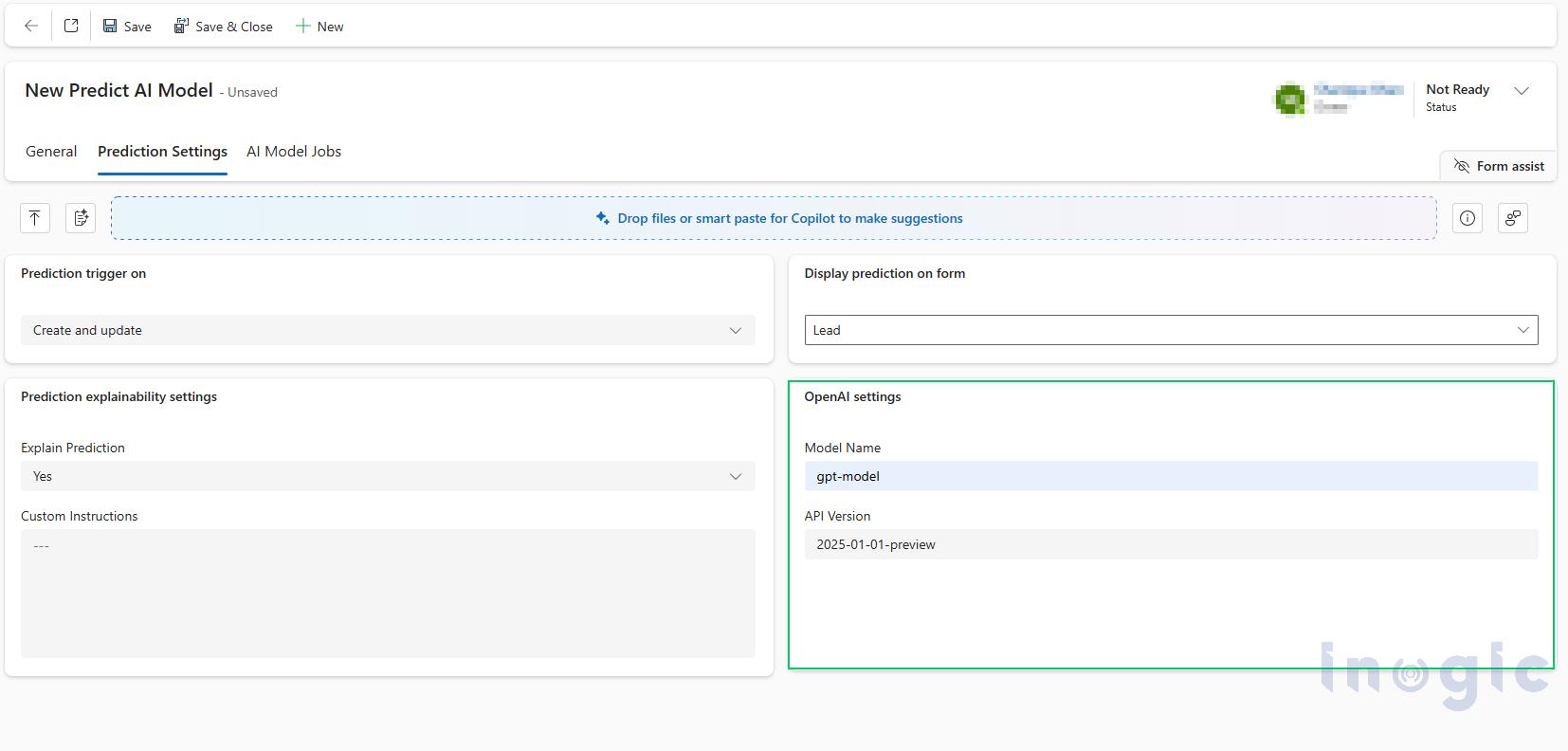Image resolution: width=1568 pixels, height=751 pixels.
Task: Click the API Version input field
Action: [x=1171, y=544]
